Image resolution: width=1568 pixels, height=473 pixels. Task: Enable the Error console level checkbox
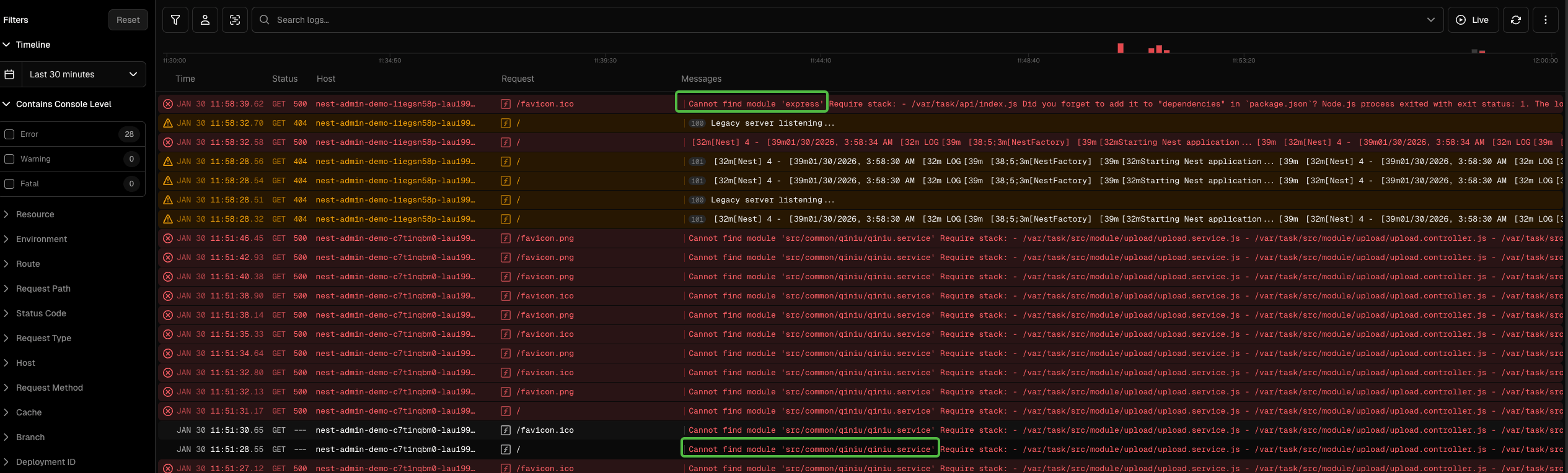coord(9,134)
